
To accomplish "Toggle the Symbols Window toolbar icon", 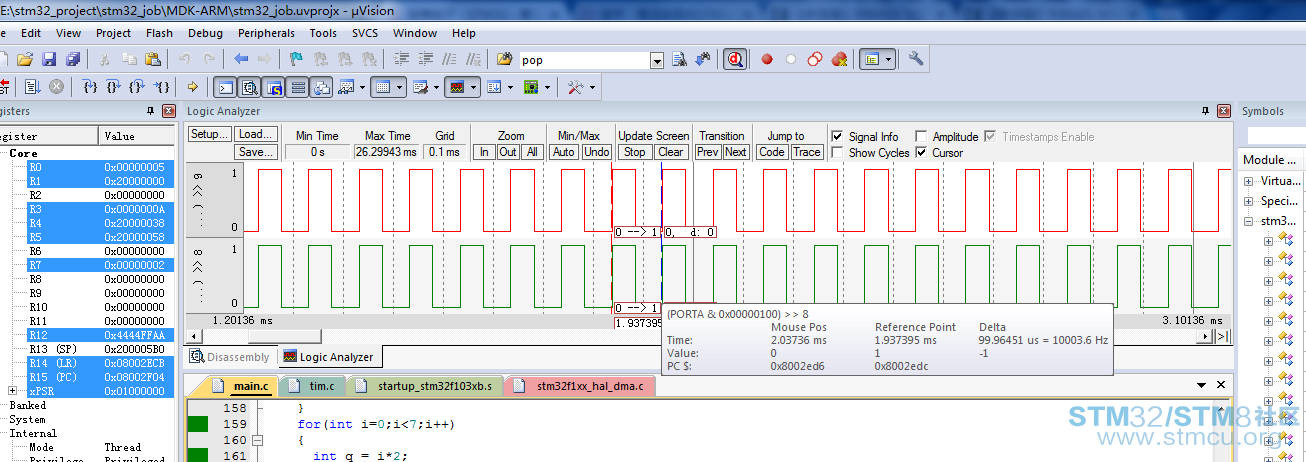I will [274, 87].
